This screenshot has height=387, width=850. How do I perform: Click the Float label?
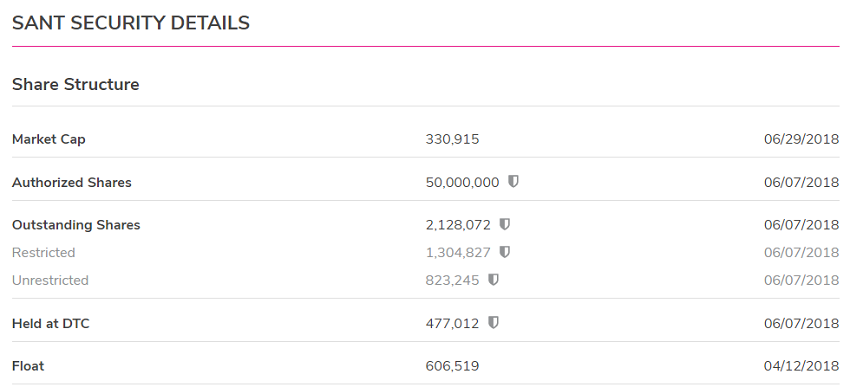point(28,366)
